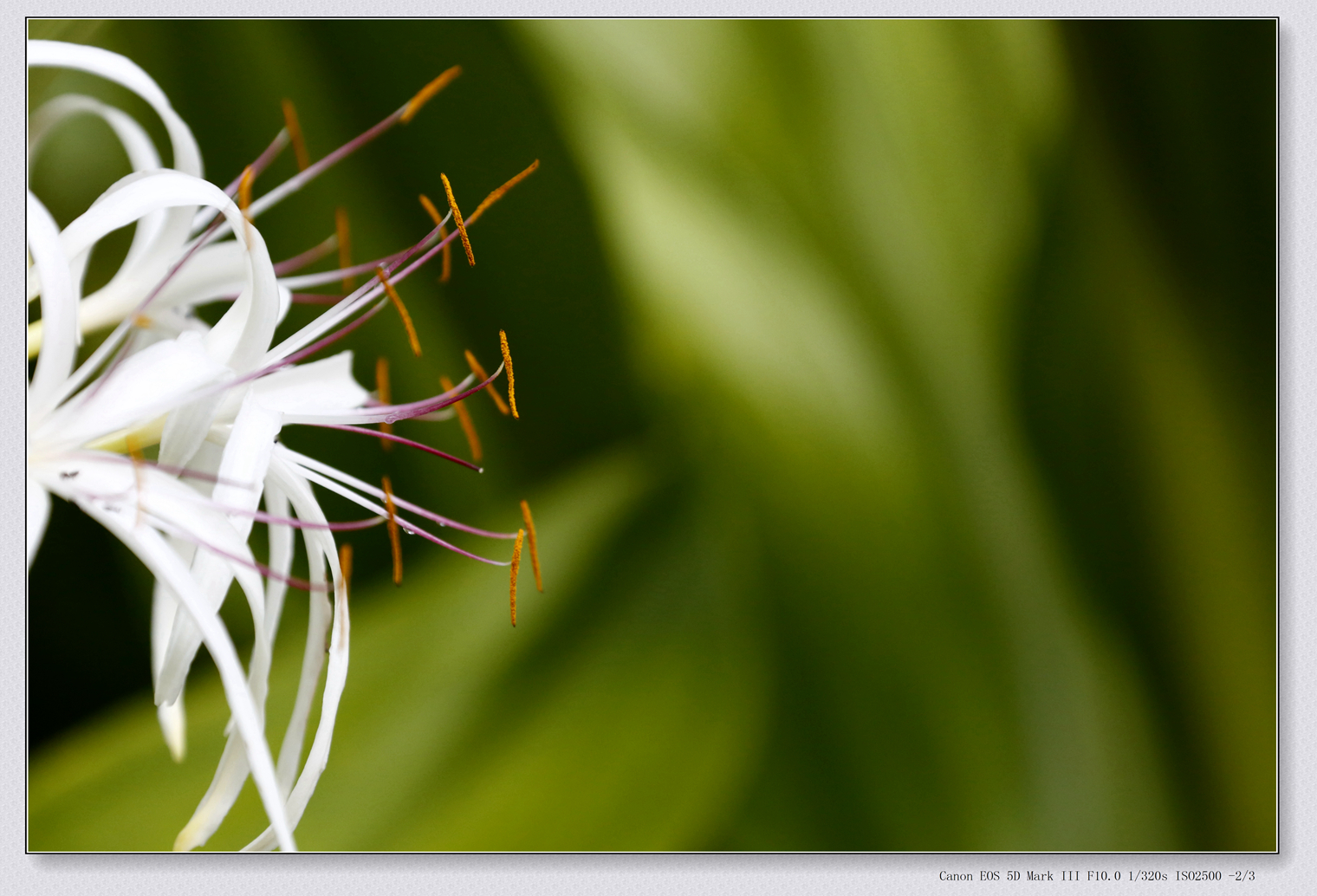1317x896 pixels.
Task: Click the white spider lily photo
Action: pyautogui.click(x=652, y=435)
